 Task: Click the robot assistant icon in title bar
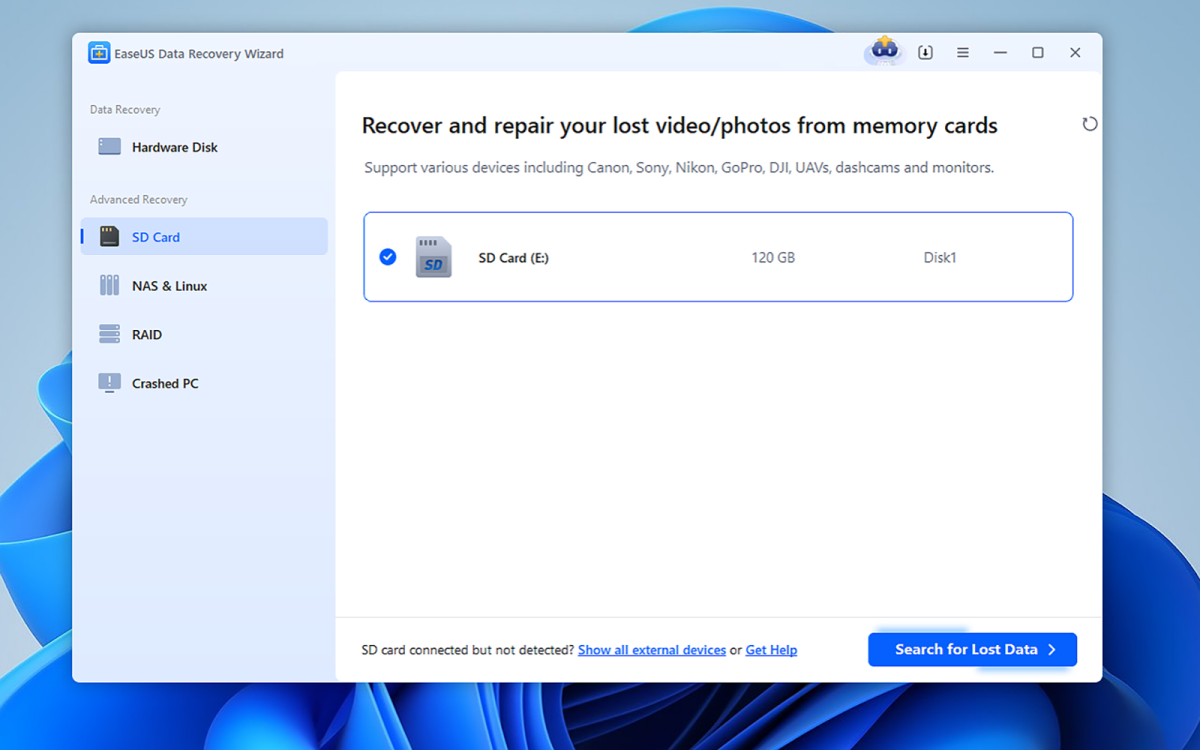point(883,51)
